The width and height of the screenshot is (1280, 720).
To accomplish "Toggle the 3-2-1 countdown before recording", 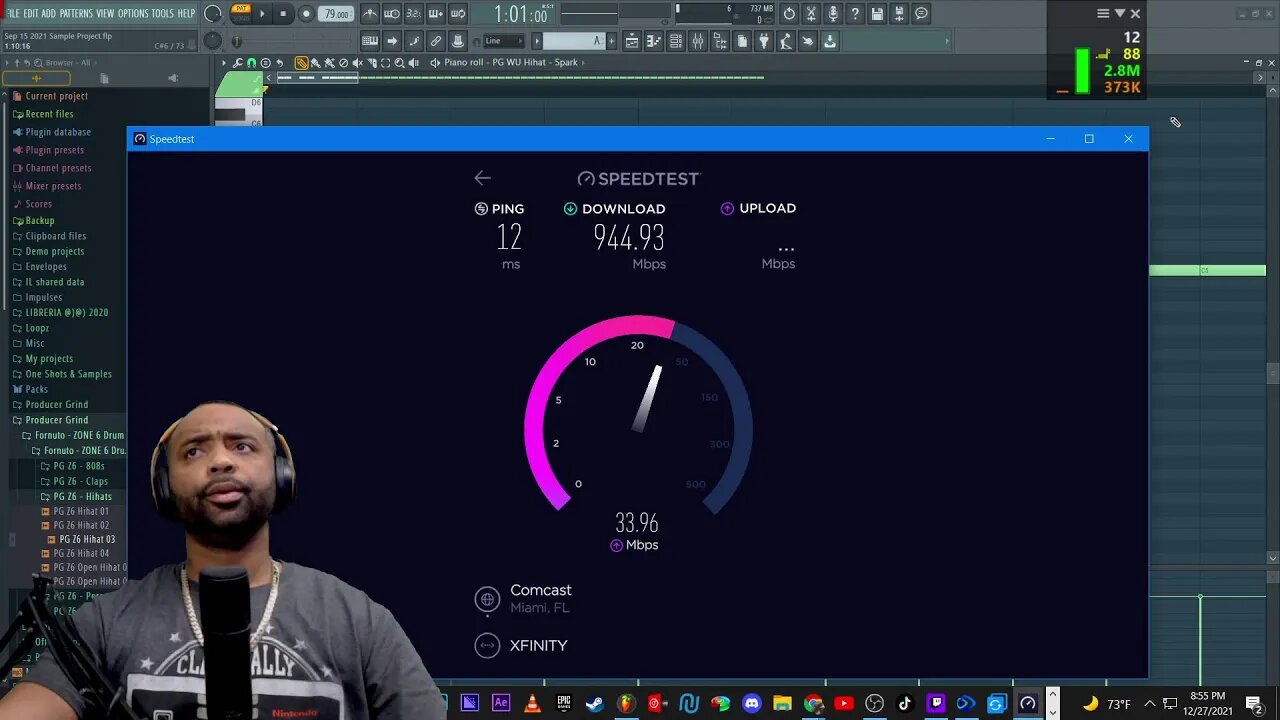I will pyautogui.click(x=414, y=14).
